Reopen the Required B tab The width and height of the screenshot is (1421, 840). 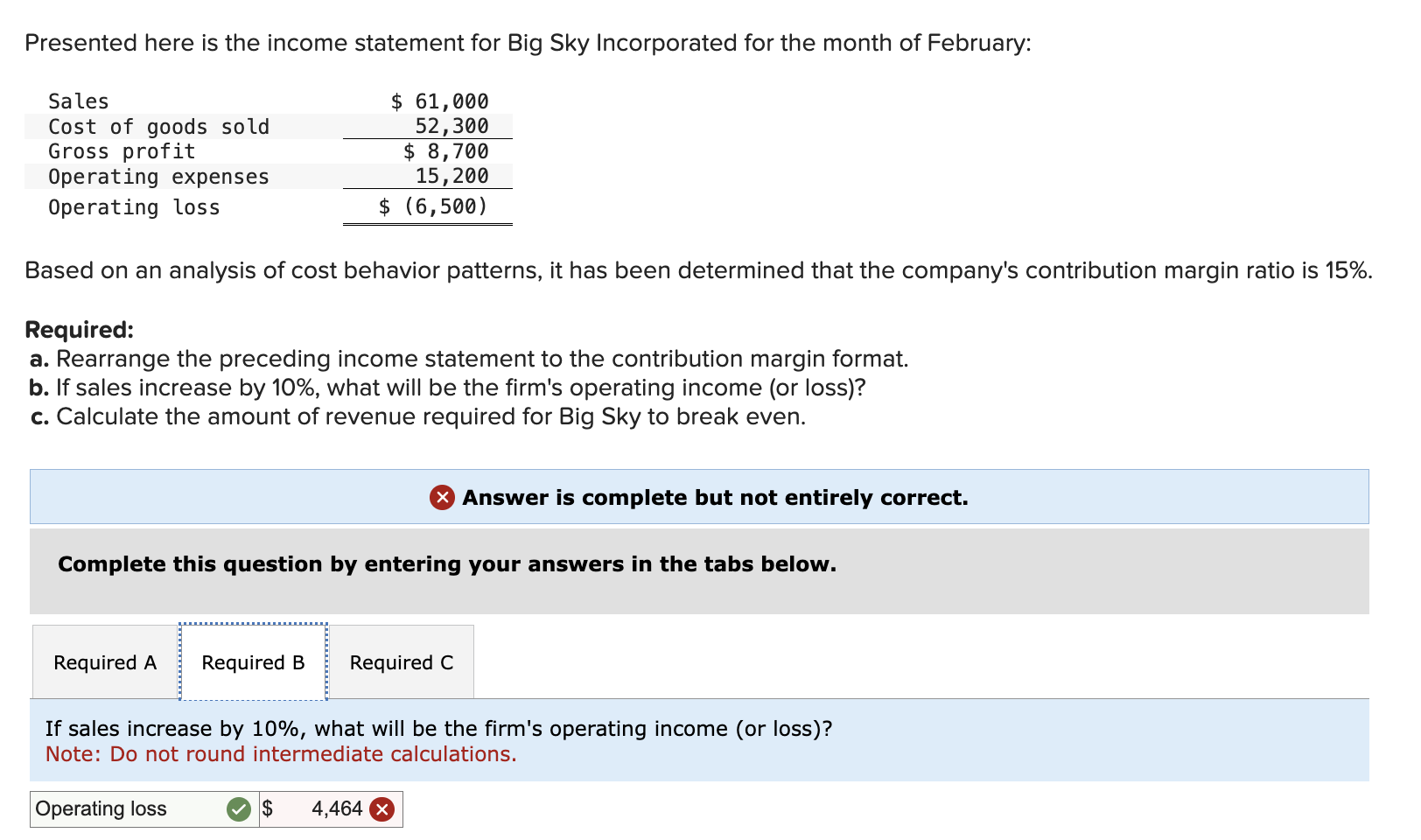[253, 662]
